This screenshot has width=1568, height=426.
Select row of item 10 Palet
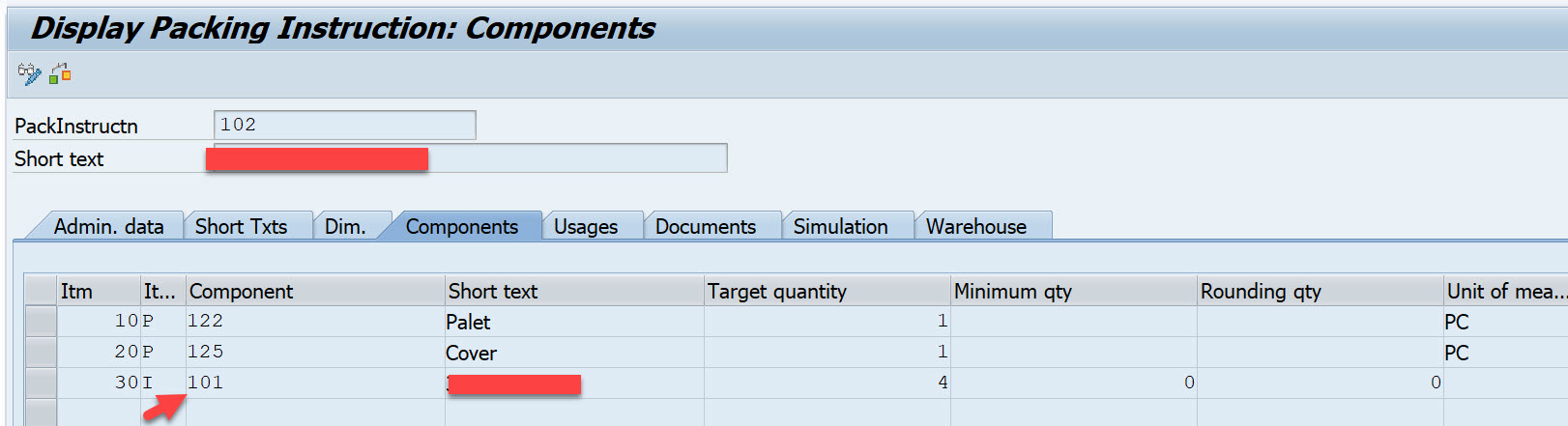(x=41, y=321)
